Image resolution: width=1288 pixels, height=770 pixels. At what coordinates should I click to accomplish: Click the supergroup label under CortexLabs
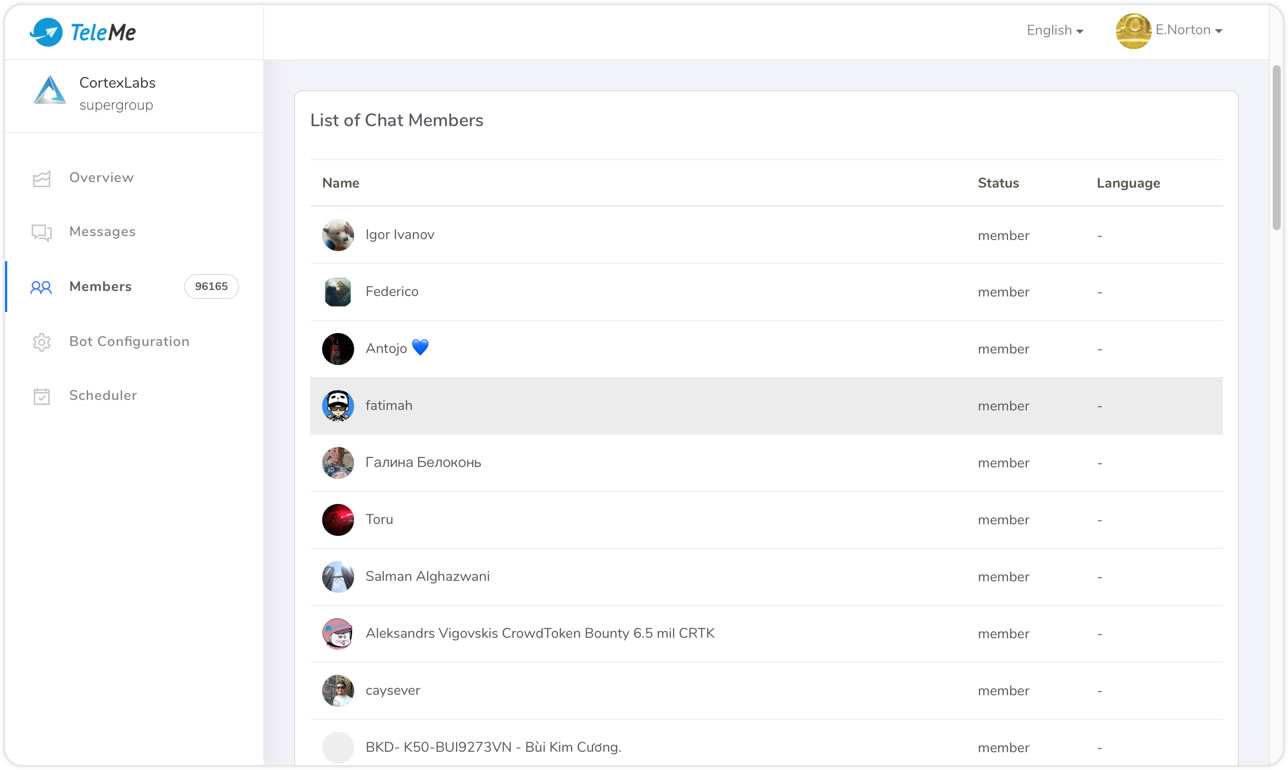[x=116, y=105]
